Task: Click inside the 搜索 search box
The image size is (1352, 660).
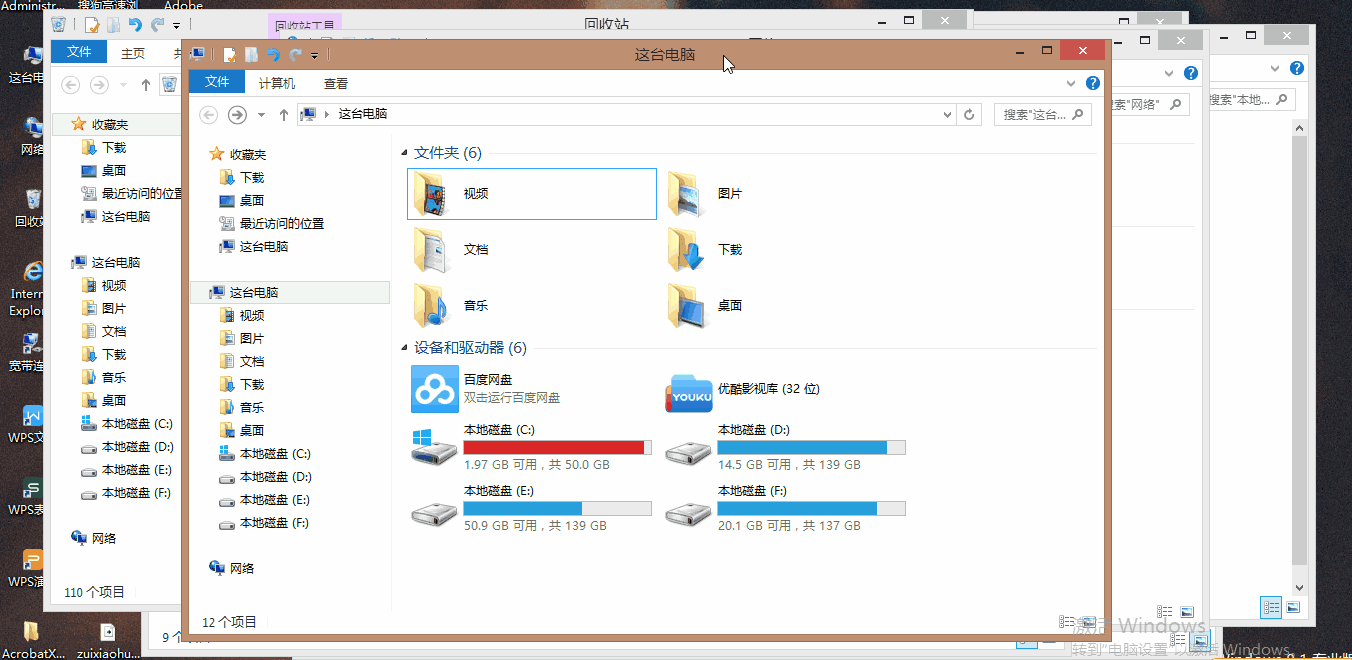Action: [x=1035, y=114]
